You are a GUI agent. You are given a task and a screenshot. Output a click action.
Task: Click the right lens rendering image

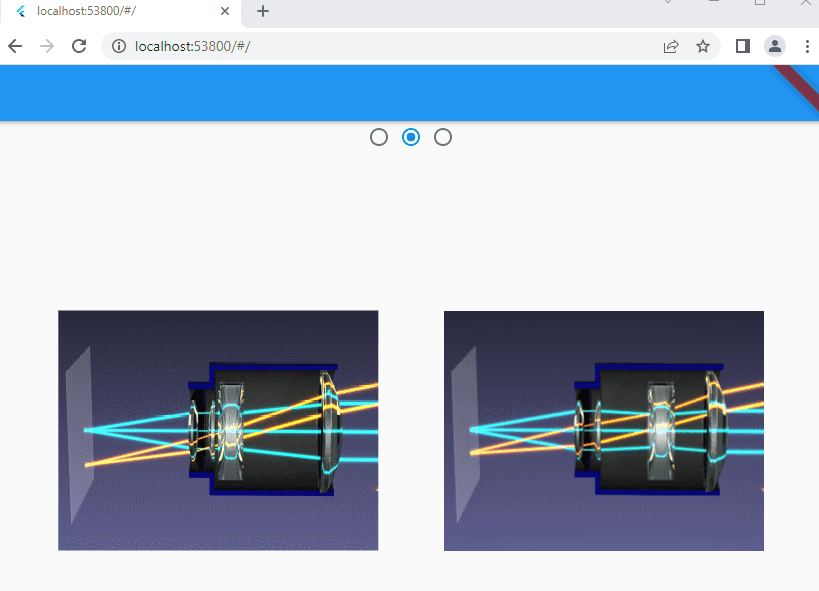[x=602, y=430]
